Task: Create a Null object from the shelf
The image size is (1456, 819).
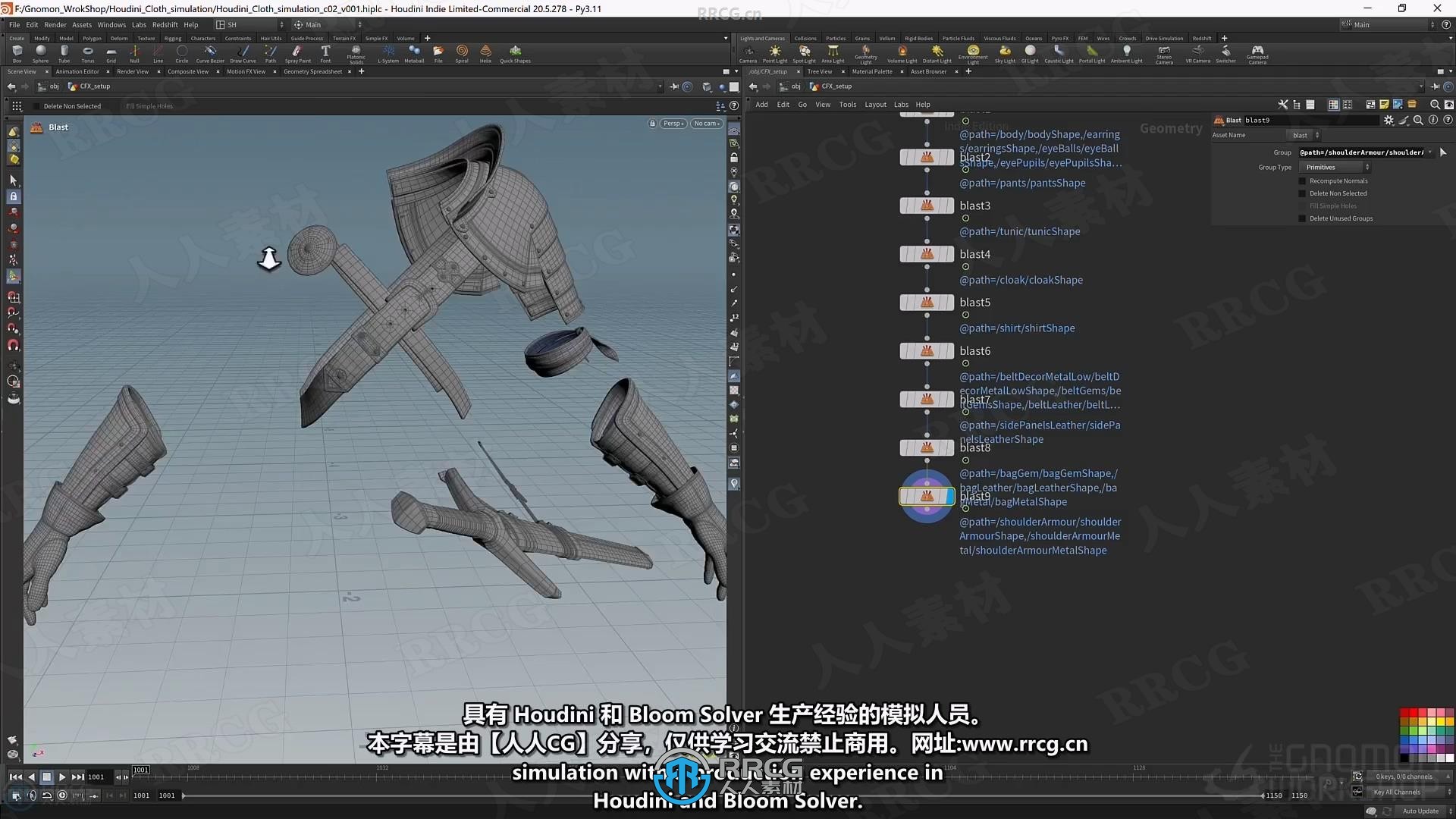Action: [134, 54]
